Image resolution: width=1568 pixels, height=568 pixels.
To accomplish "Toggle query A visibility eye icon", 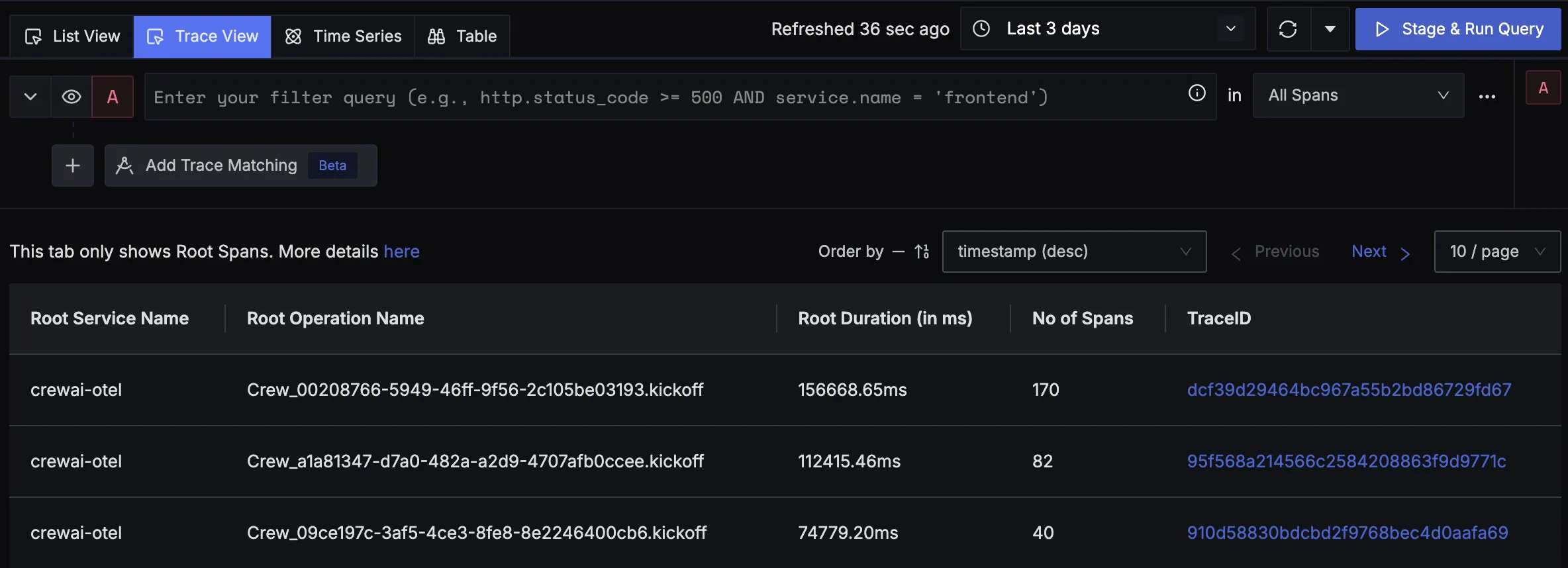I will click(x=72, y=97).
